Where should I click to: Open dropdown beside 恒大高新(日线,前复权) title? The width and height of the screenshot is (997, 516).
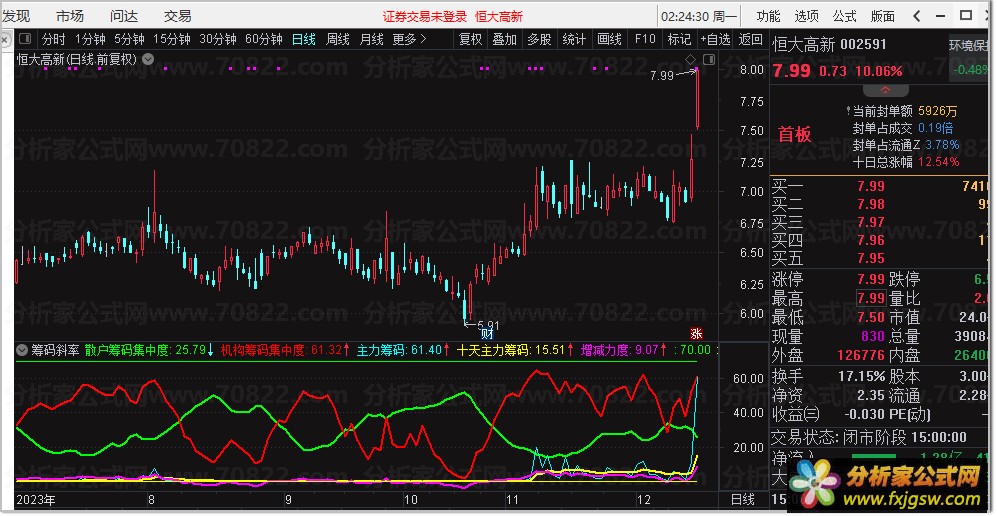click(148, 59)
